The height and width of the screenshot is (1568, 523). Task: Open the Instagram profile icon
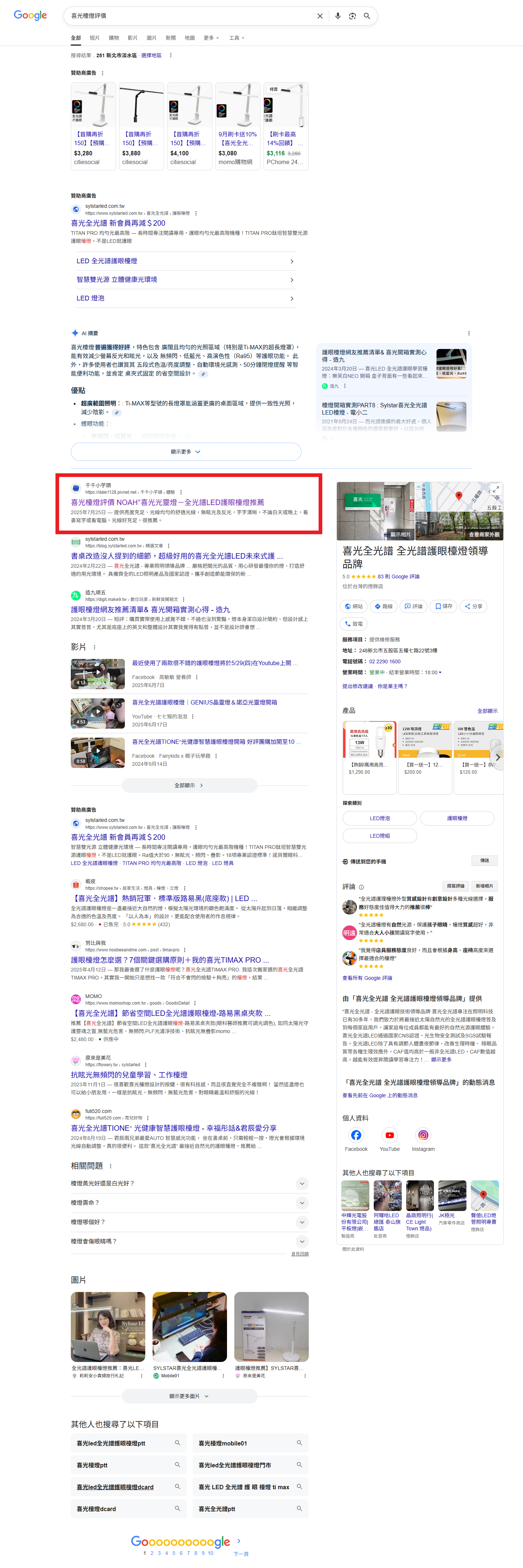click(x=423, y=1135)
